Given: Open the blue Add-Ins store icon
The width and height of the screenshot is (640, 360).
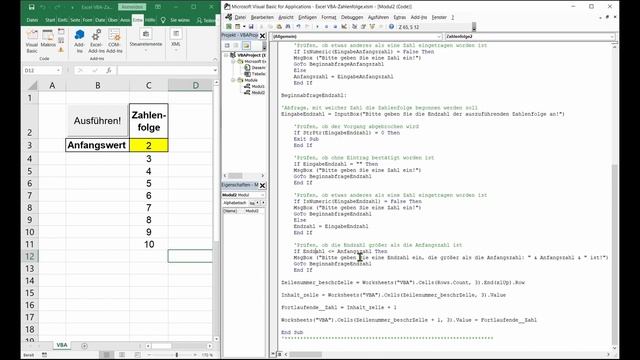Looking at the screenshot, I should (x=80, y=41).
